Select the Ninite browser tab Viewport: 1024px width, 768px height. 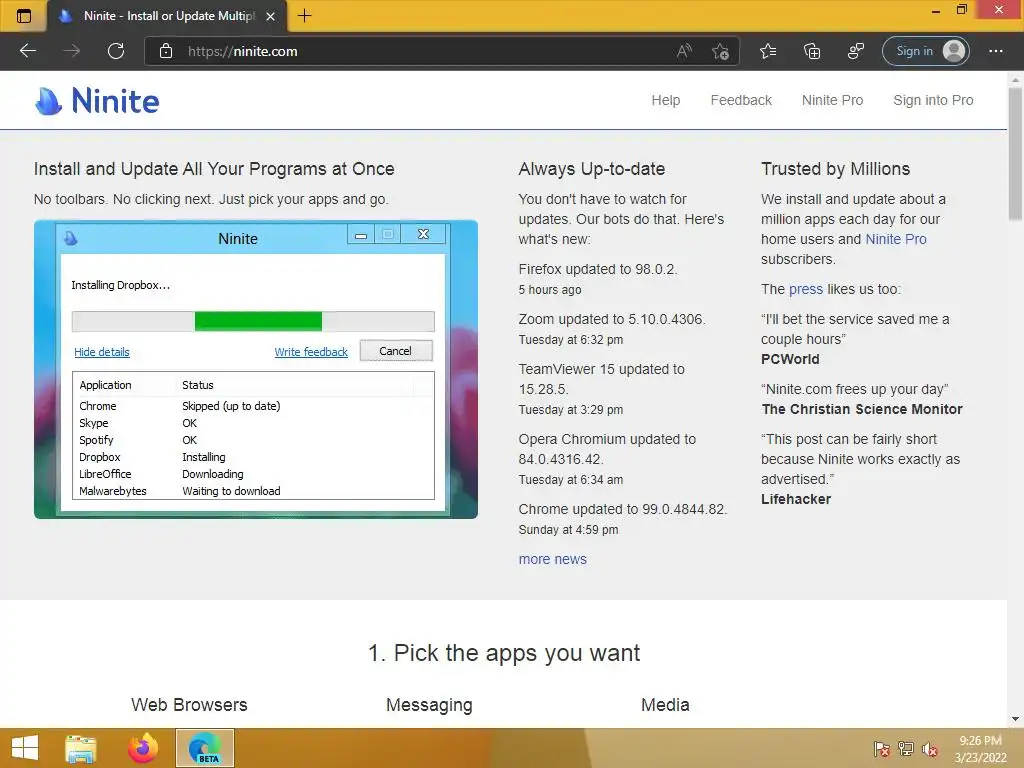tap(168, 16)
